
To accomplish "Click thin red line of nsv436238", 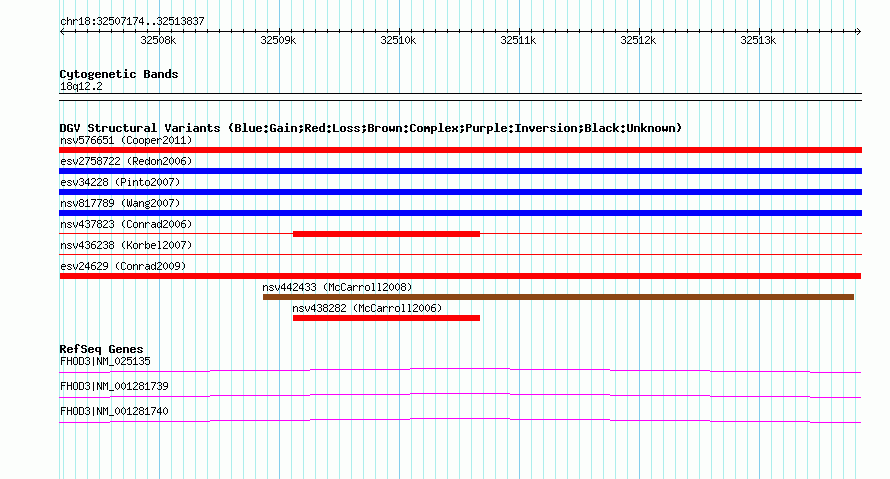I will coord(460,255).
